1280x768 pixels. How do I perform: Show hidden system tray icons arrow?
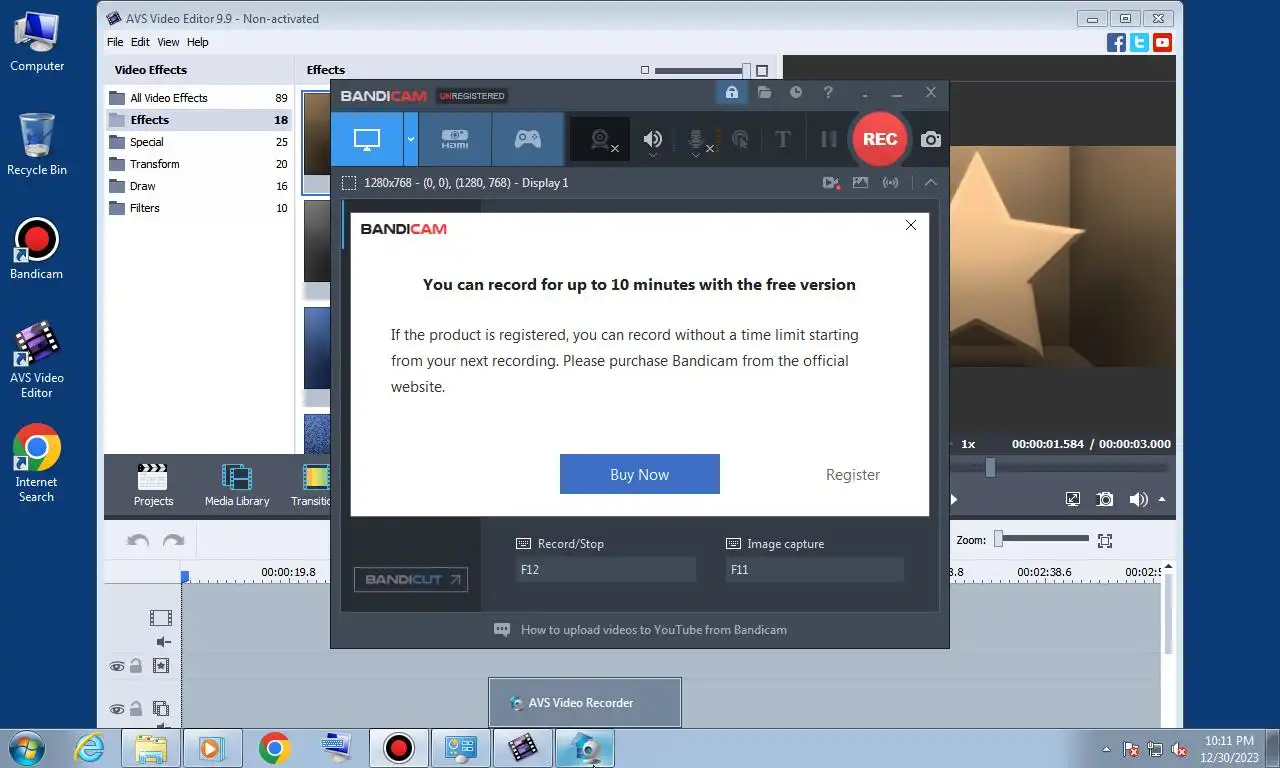[x=1106, y=749]
